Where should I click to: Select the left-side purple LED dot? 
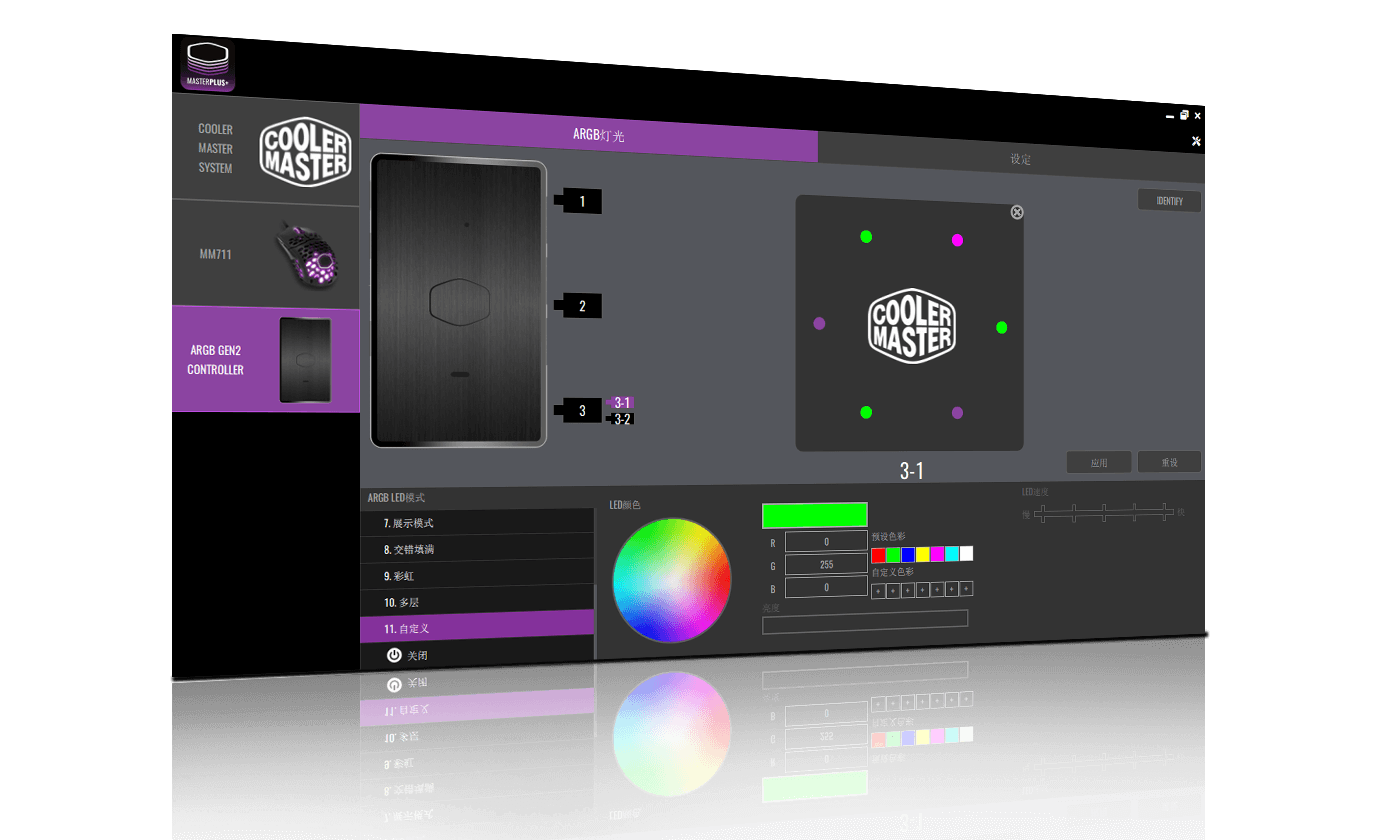[820, 324]
